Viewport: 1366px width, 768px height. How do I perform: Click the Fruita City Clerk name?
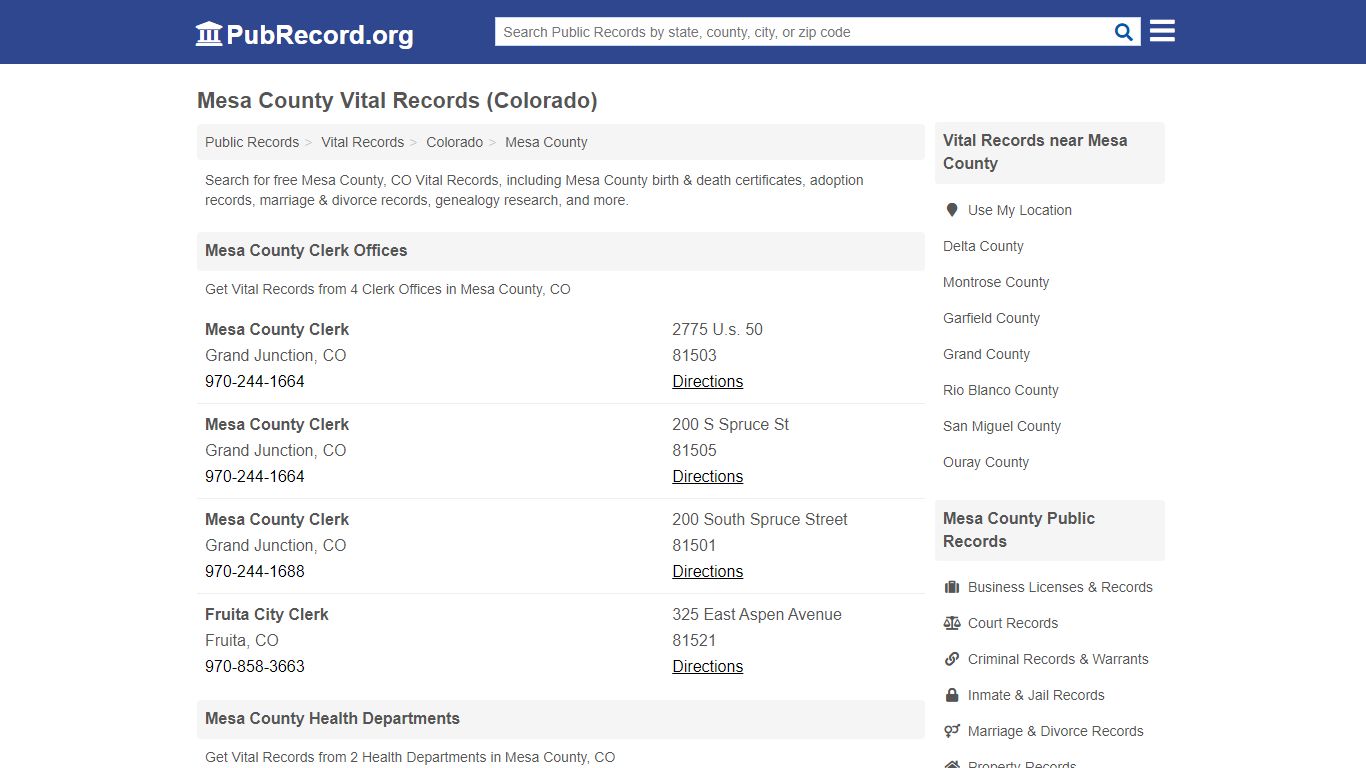point(267,614)
